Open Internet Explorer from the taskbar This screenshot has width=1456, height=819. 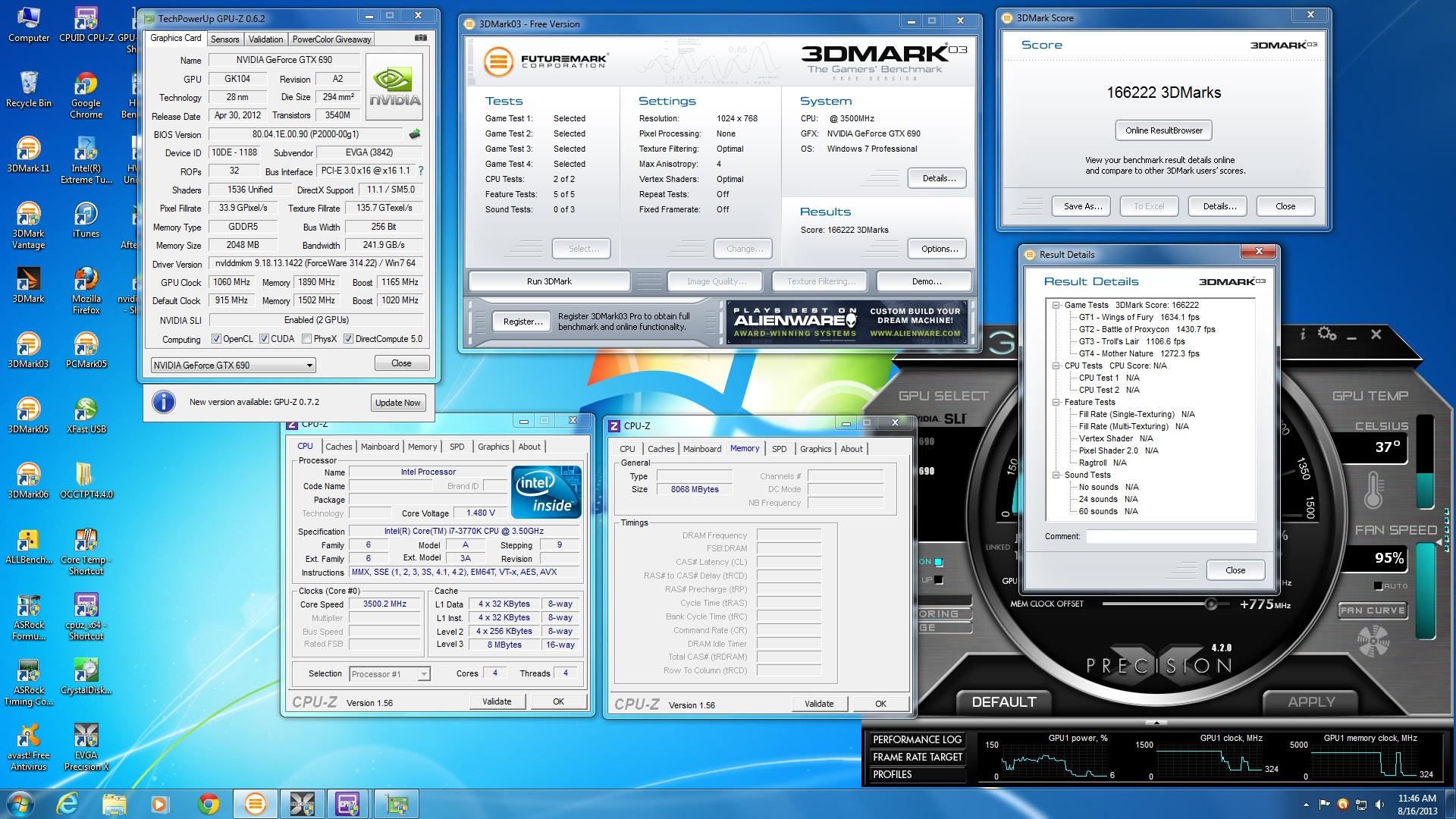(68, 803)
